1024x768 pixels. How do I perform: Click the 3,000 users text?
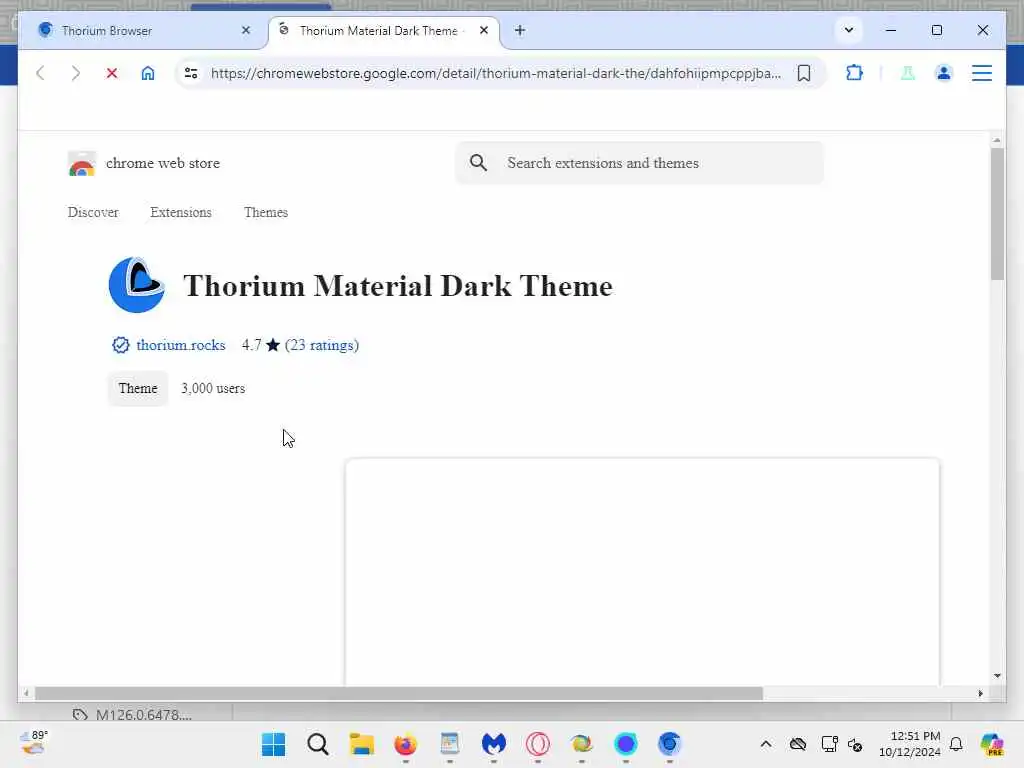click(x=213, y=389)
